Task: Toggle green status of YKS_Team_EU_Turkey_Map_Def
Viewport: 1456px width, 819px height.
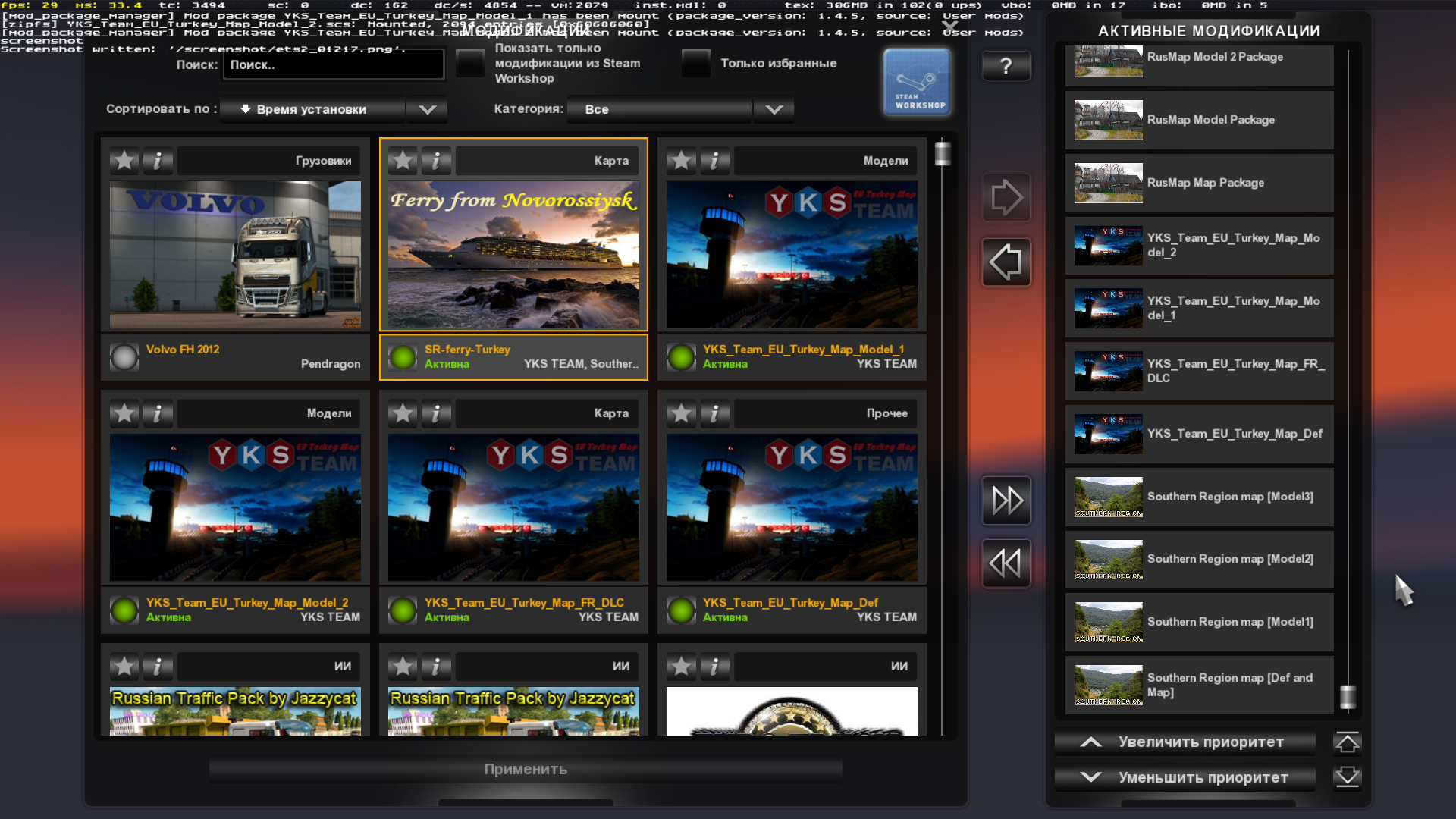Action: click(681, 610)
